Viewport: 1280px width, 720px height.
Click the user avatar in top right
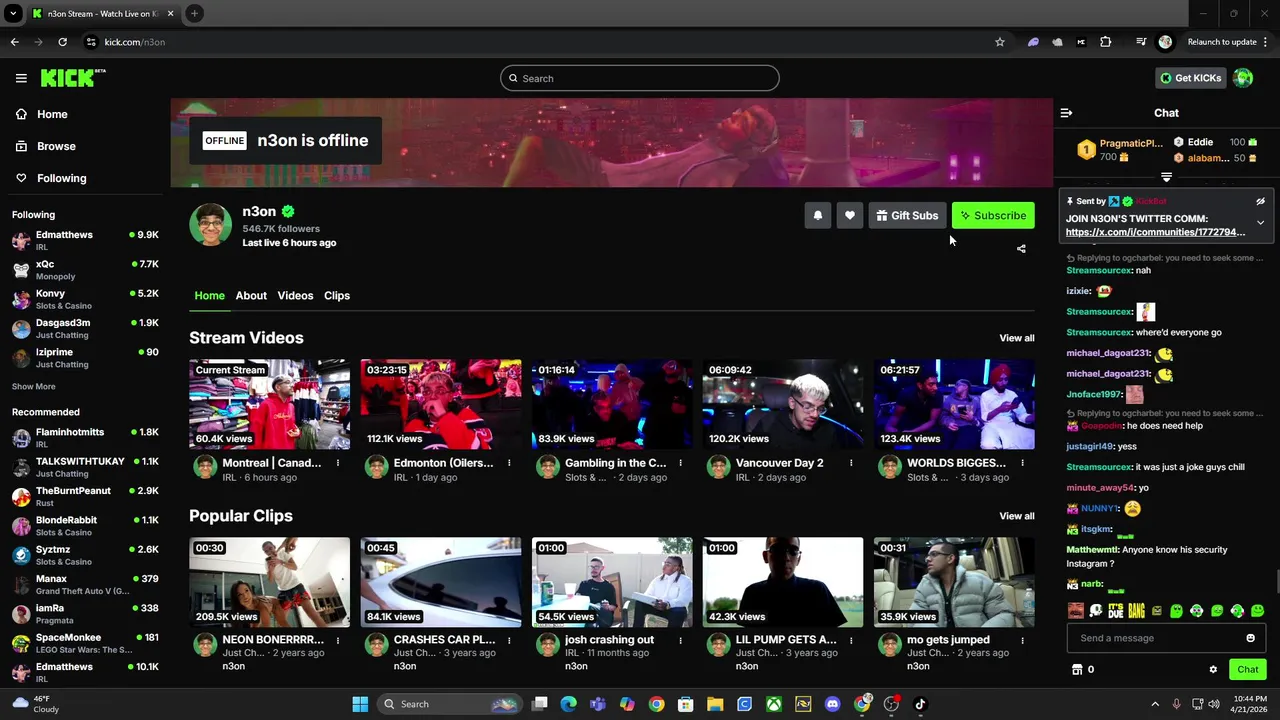(1243, 78)
